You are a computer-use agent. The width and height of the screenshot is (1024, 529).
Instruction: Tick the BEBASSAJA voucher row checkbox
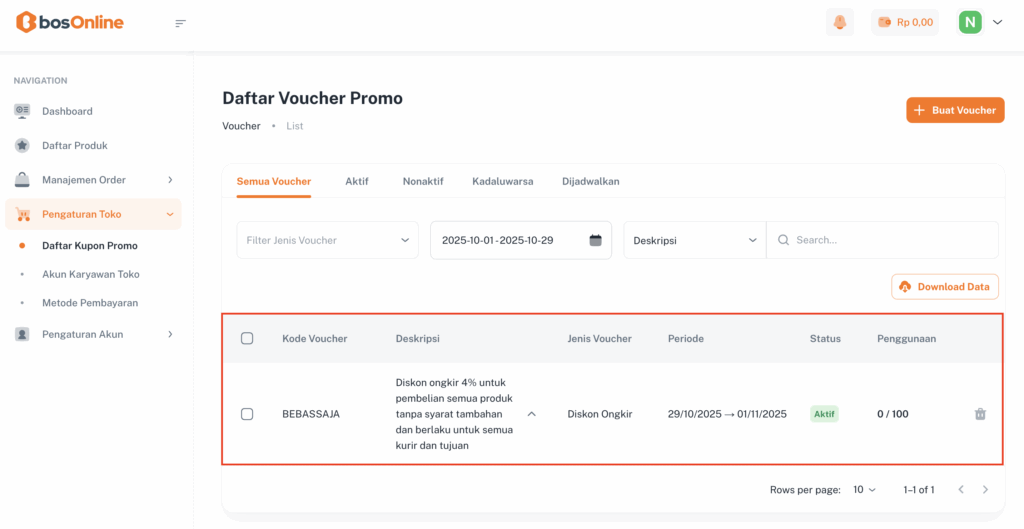[247, 414]
